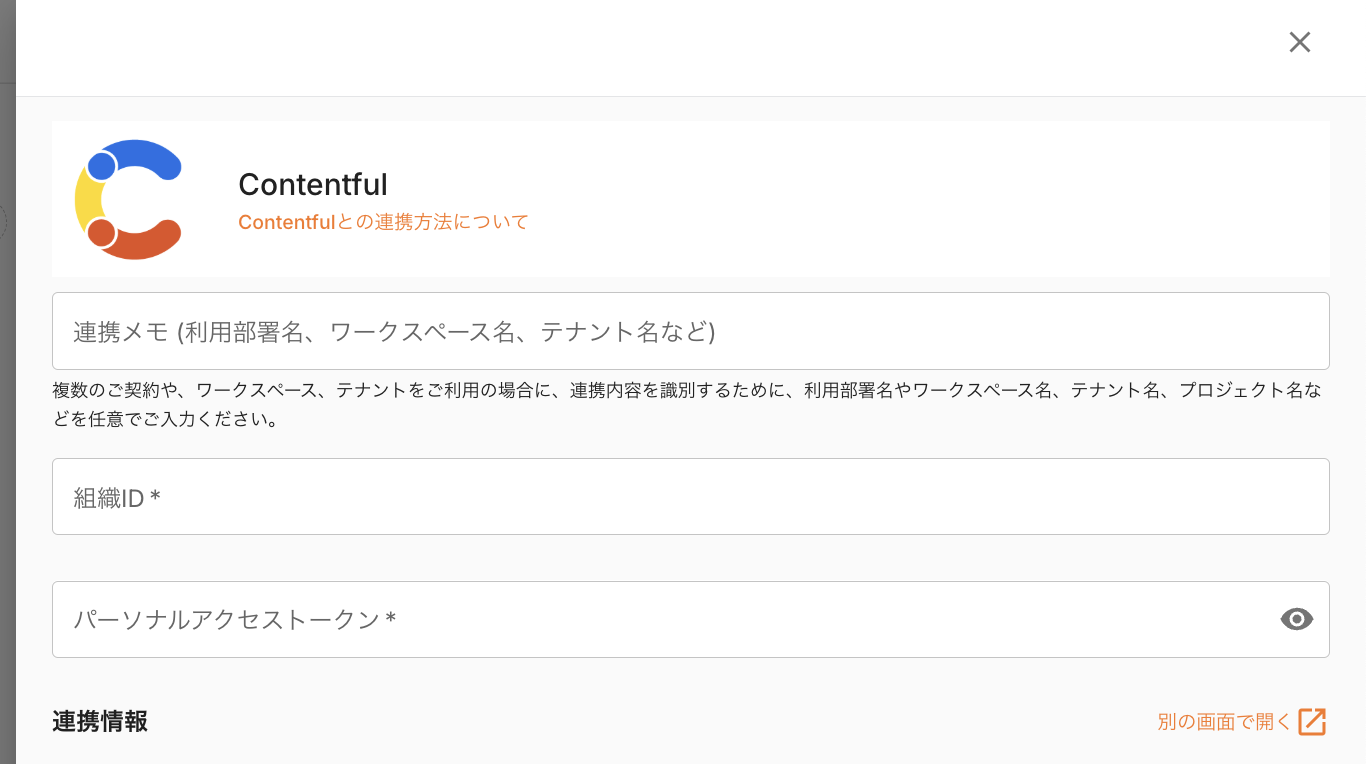Click the red dot in the Contentful logo

point(102,233)
